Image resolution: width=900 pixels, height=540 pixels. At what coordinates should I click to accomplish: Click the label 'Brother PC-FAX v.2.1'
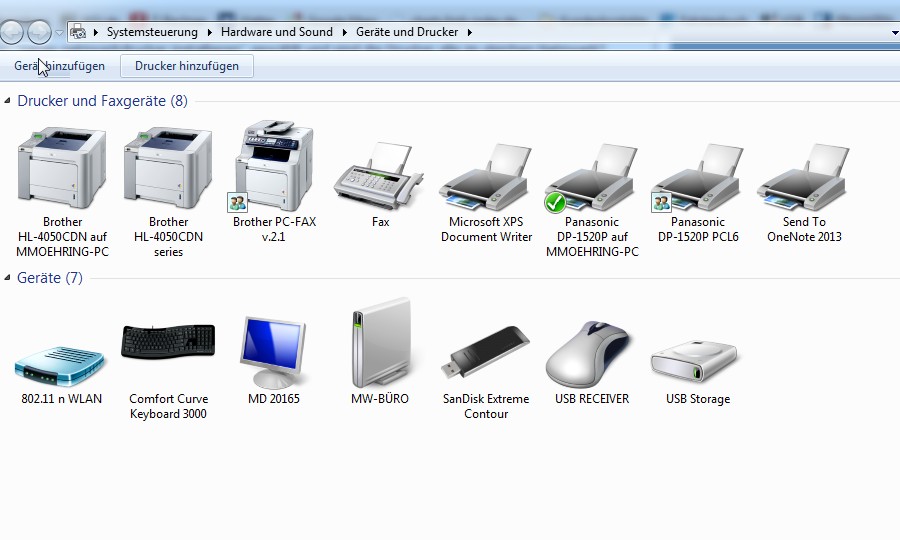(274, 229)
